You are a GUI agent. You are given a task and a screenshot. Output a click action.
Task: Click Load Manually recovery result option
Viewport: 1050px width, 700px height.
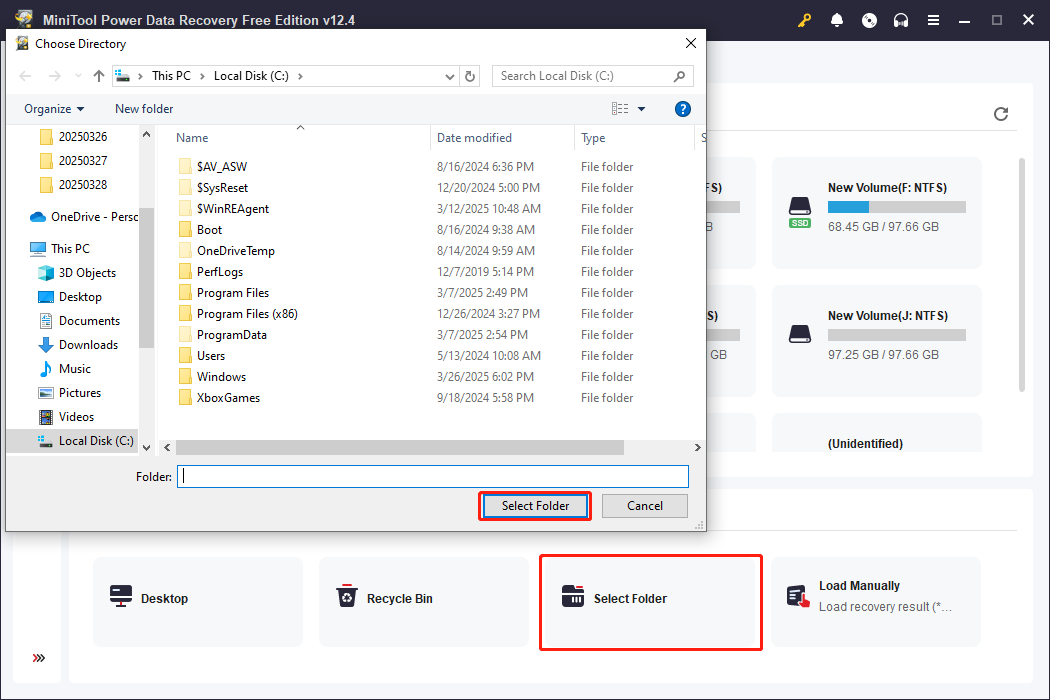point(876,602)
